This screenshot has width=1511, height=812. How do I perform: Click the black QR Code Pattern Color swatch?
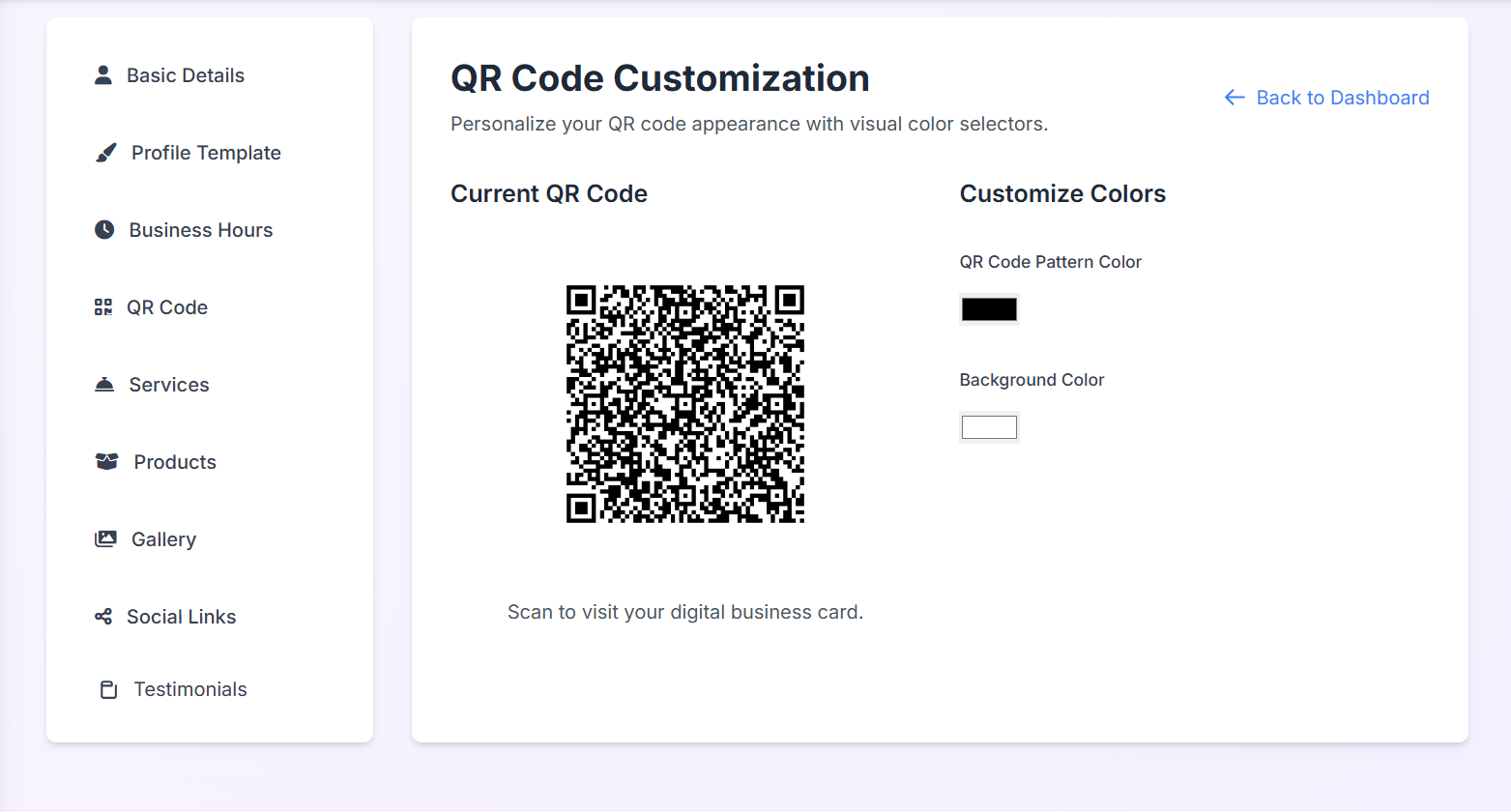[x=989, y=308]
